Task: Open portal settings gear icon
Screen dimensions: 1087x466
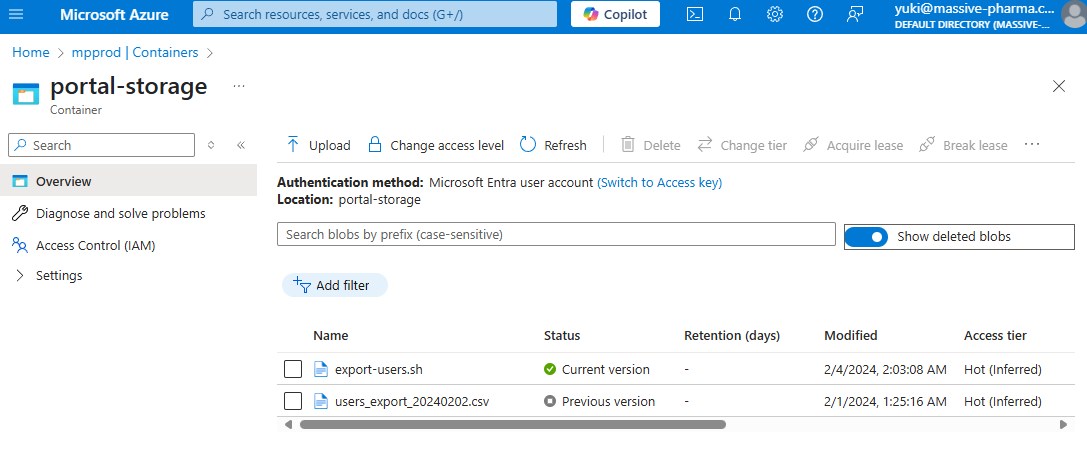Action: pos(775,14)
